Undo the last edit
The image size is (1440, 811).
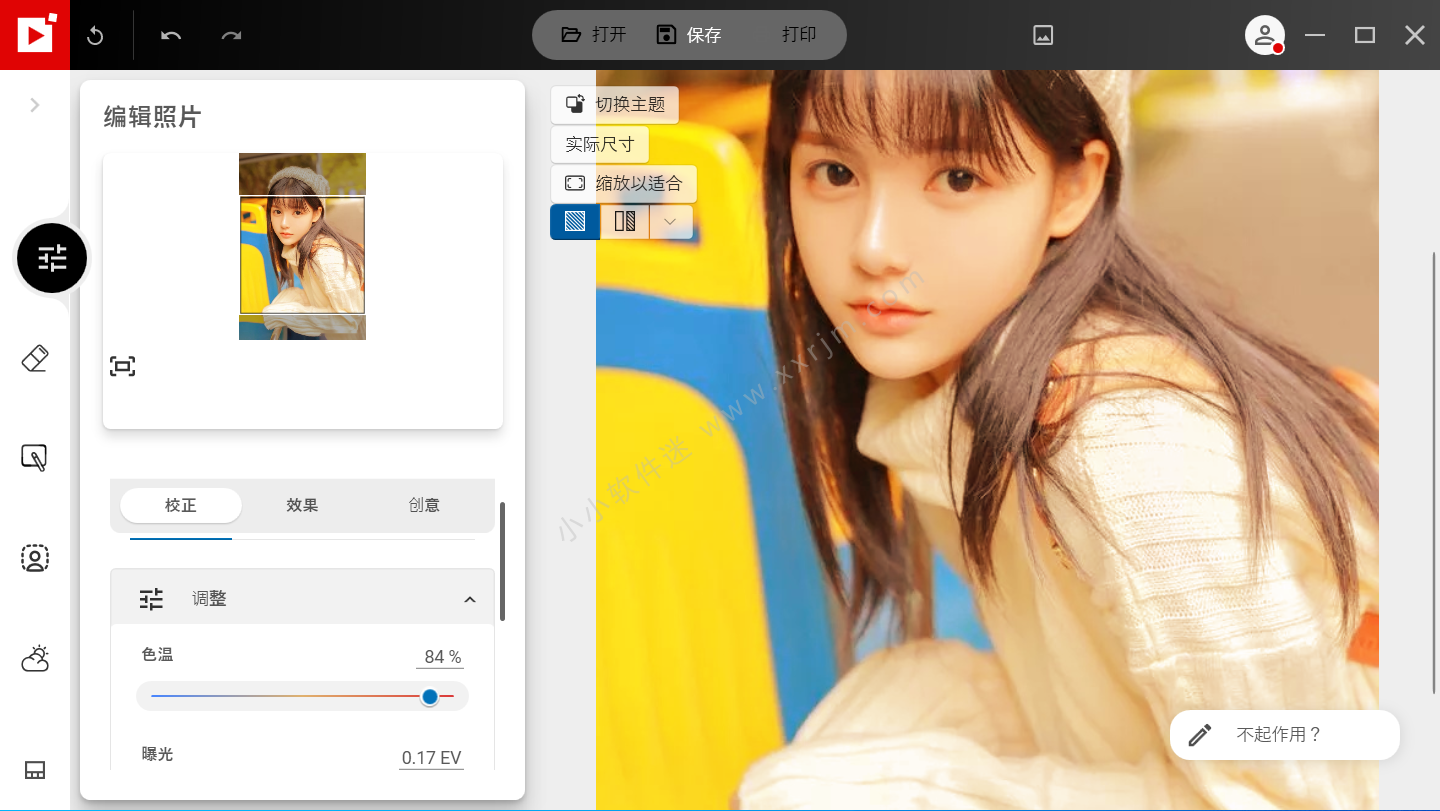[x=171, y=36]
